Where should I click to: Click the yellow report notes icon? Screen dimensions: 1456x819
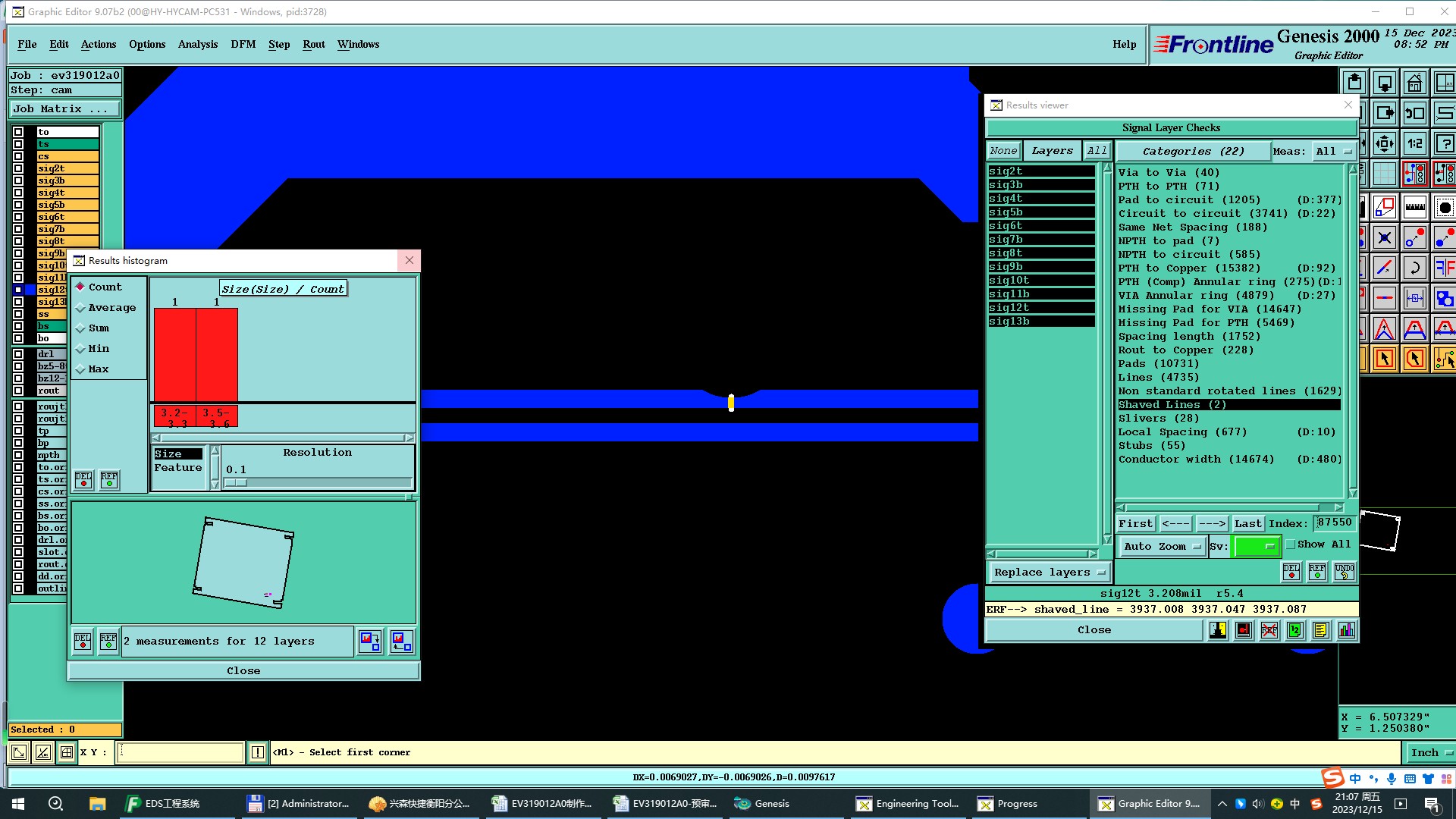1320,630
